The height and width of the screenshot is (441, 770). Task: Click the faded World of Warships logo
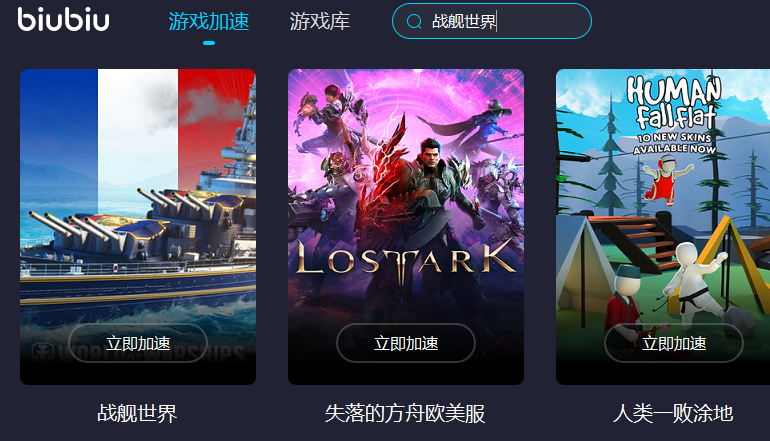coord(138,354)
